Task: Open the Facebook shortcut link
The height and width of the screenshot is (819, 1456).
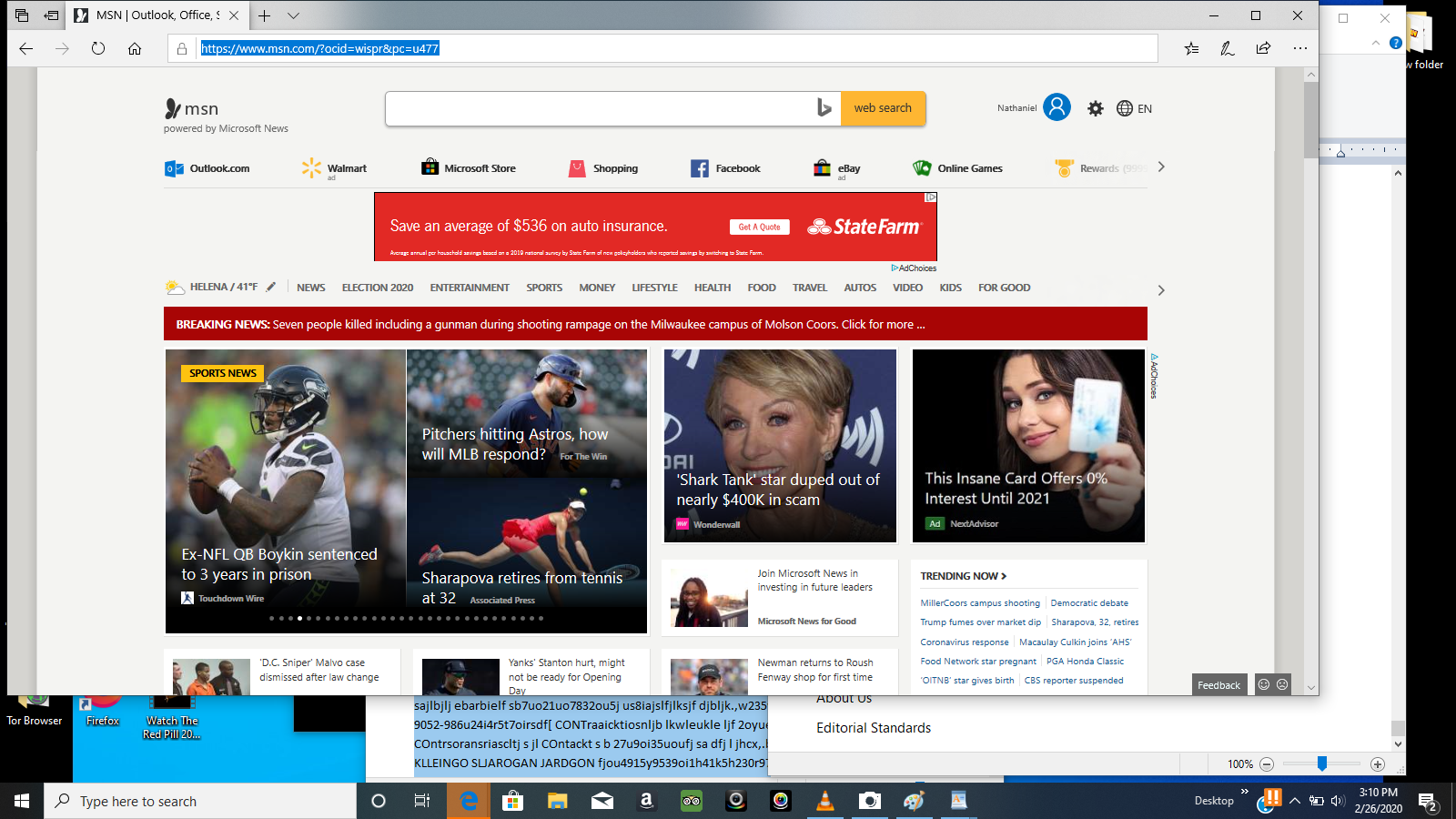Action: pos(725,168)
